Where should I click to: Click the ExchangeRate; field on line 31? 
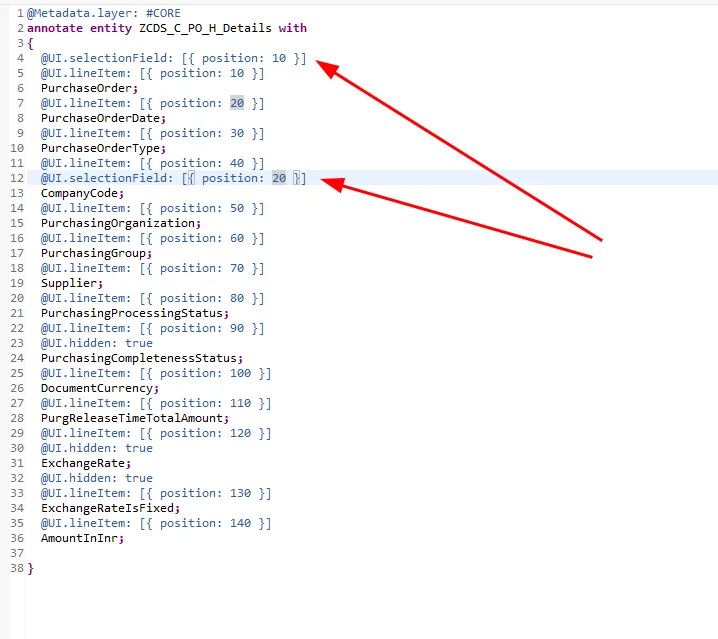coord(86,464)
